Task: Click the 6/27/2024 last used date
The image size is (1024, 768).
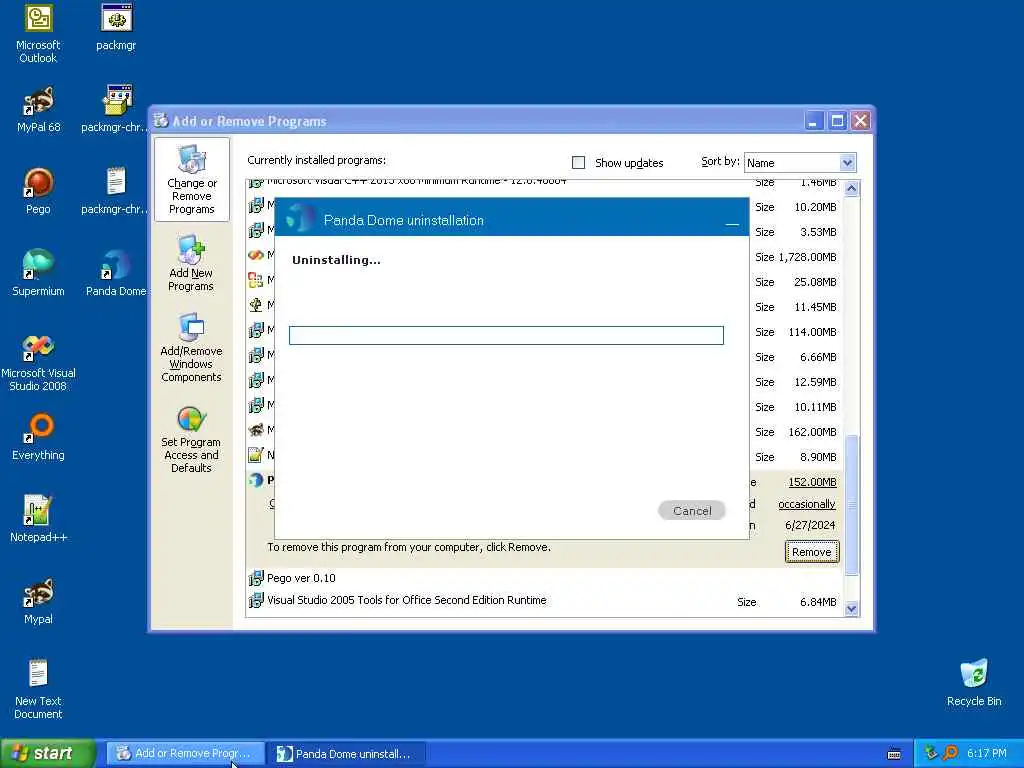Action: pyautogui.click(x=810, y=525)
